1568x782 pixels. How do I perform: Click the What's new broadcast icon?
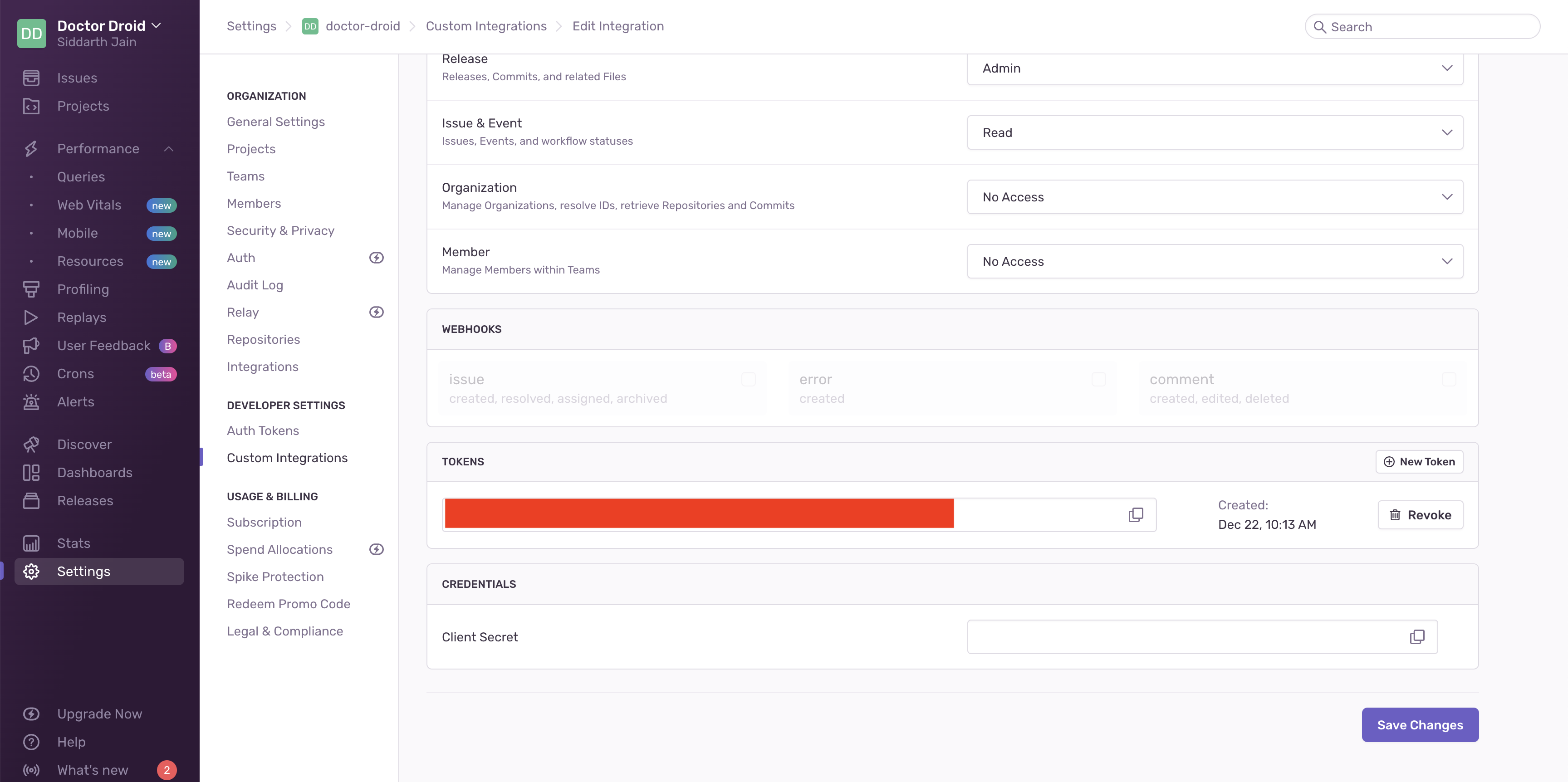click(31, 770)
